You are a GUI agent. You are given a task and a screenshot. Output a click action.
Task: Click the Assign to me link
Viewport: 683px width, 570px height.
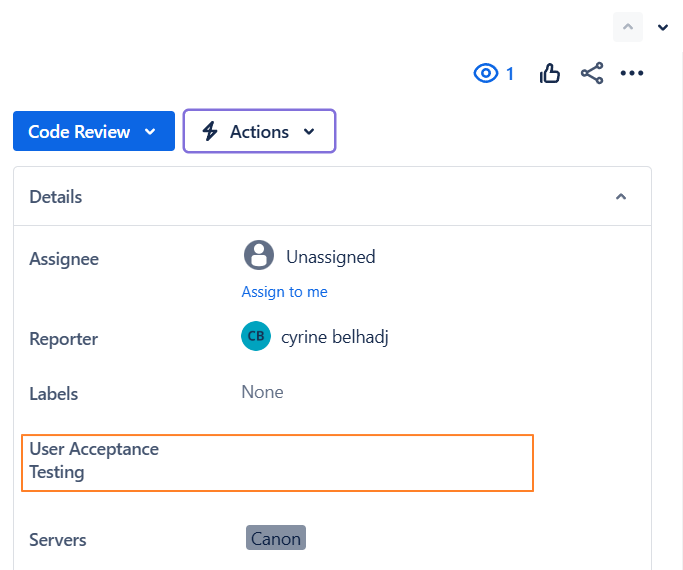(285, 292)
